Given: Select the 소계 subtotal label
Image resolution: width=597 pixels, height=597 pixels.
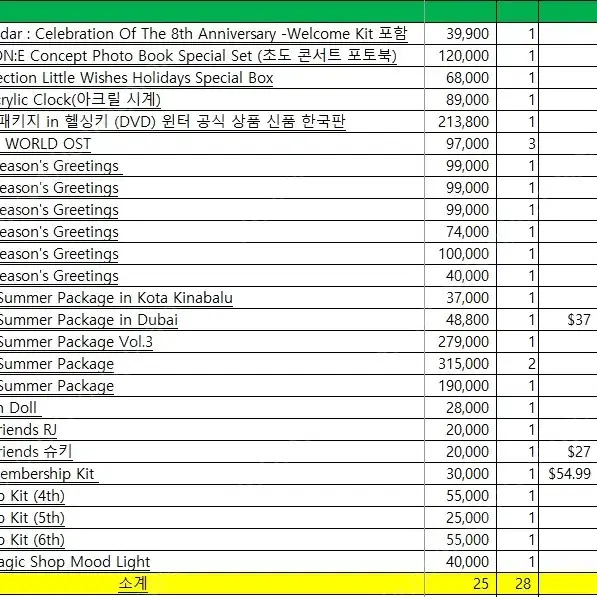Looking at the screenshot, I should point(133,584).
